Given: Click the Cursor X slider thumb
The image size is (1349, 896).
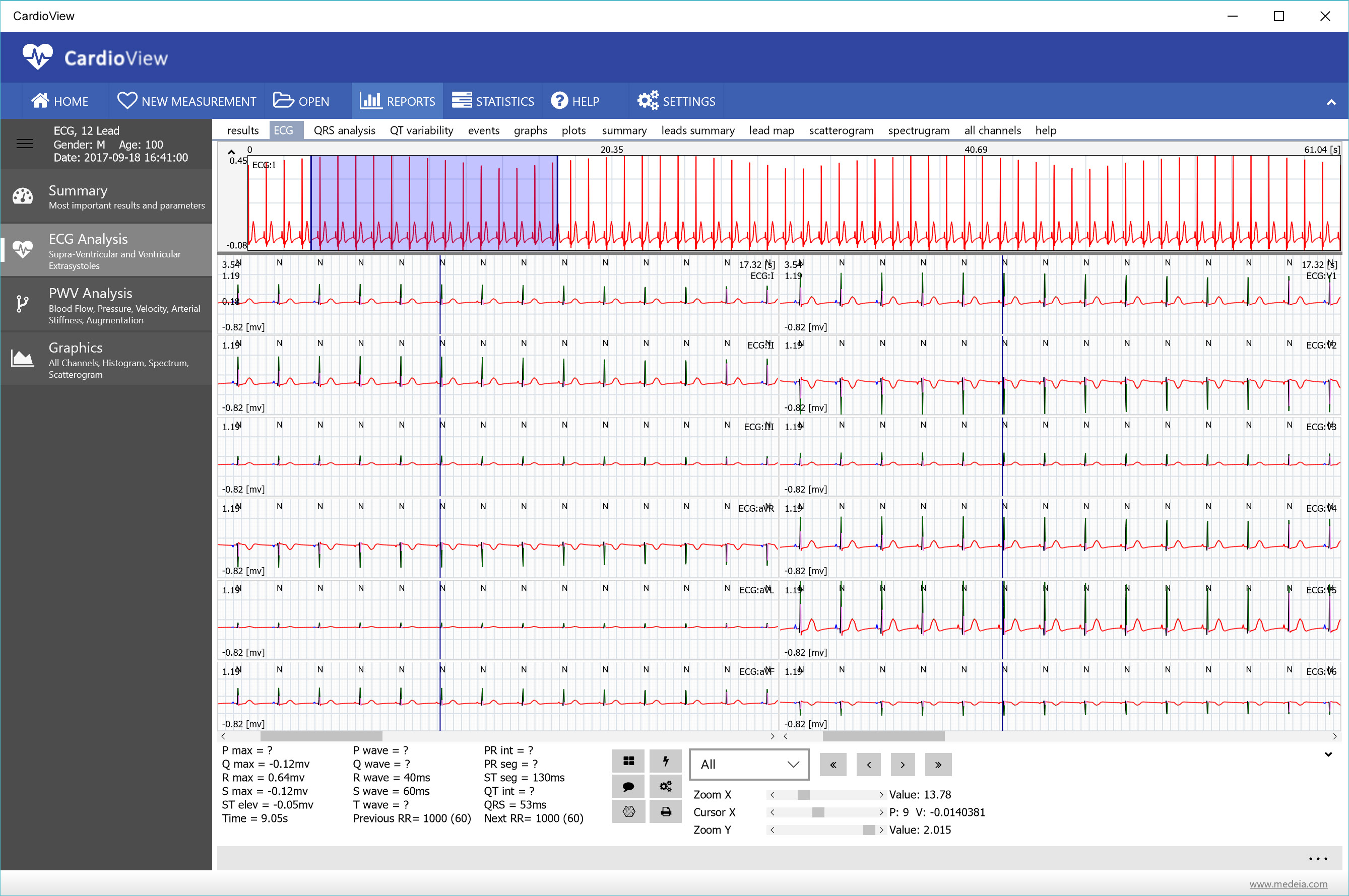Looking at the screenshot, I should coord(818,812).
